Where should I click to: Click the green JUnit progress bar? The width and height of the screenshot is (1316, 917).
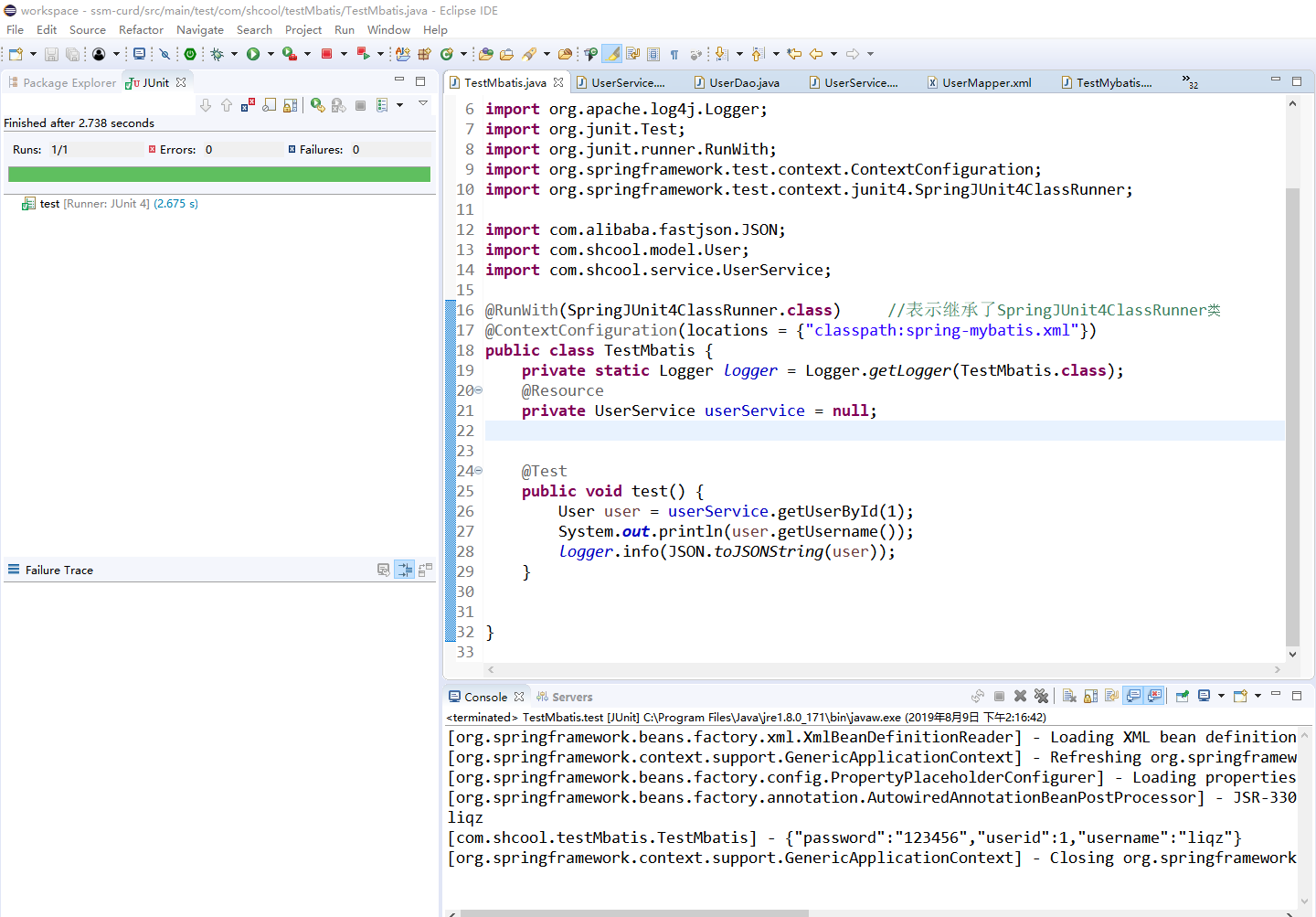219,174
